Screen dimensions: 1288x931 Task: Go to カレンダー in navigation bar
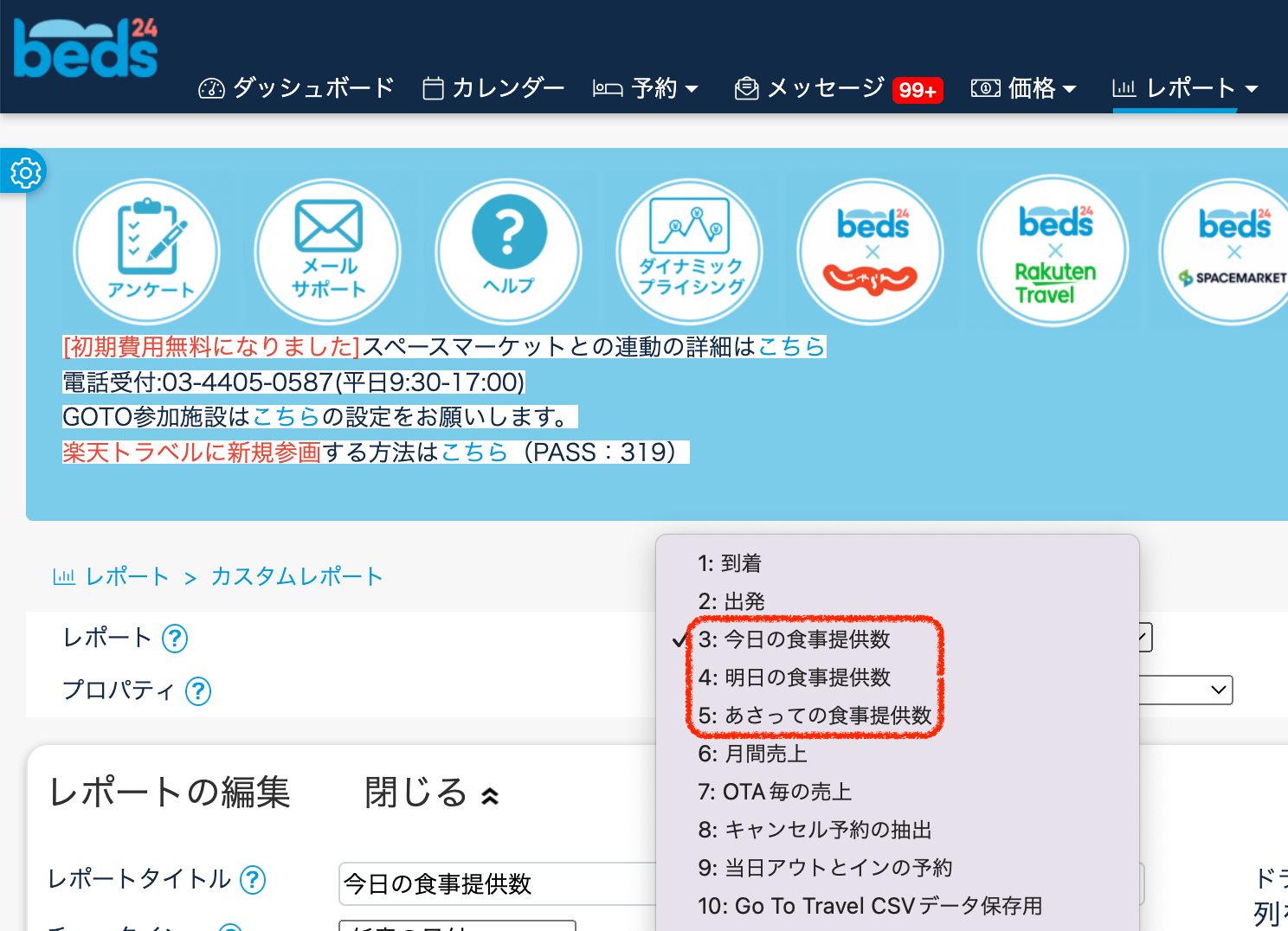point(493,88)
